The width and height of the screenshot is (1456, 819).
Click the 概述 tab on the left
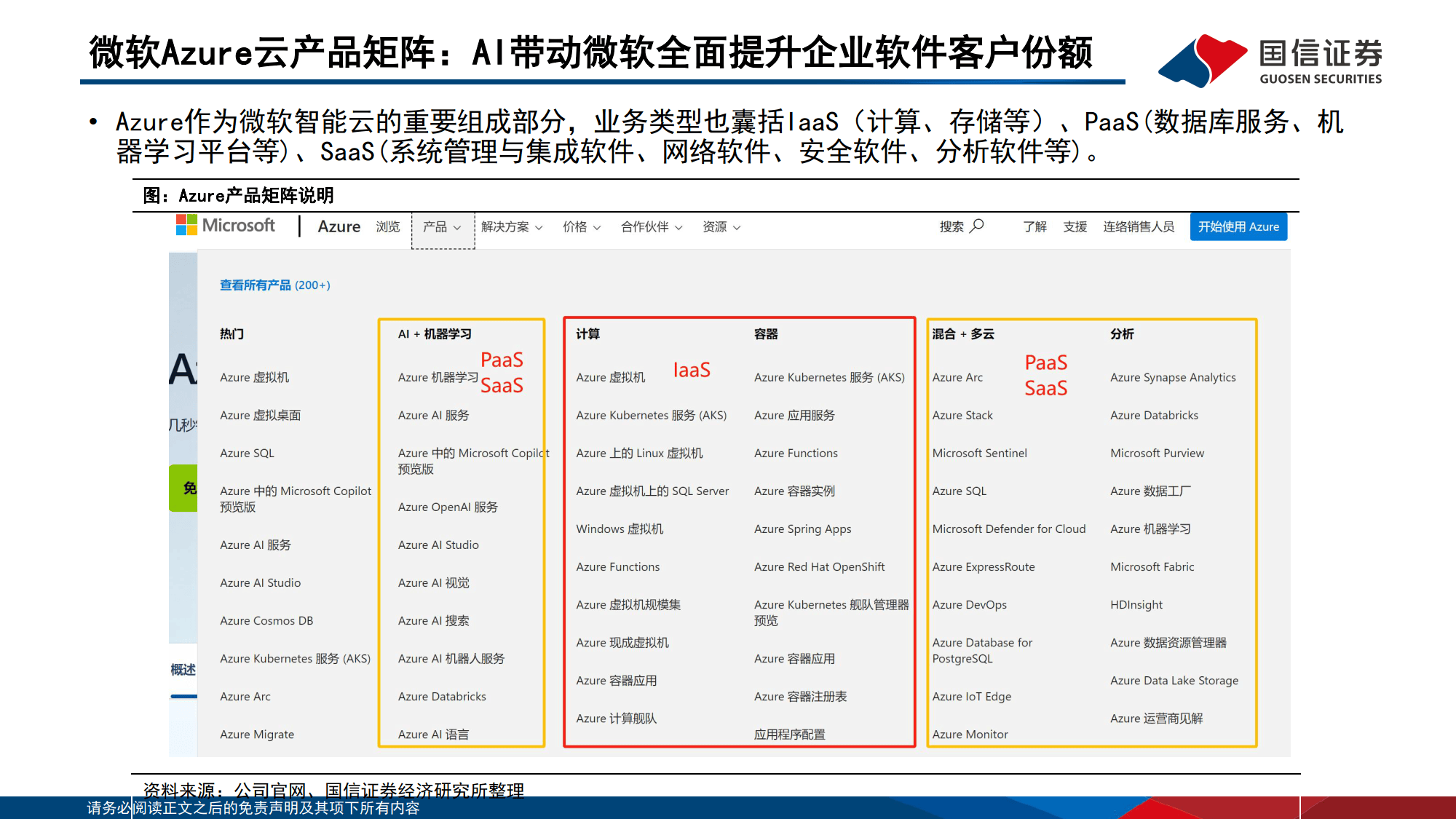(x=183, y=669)
